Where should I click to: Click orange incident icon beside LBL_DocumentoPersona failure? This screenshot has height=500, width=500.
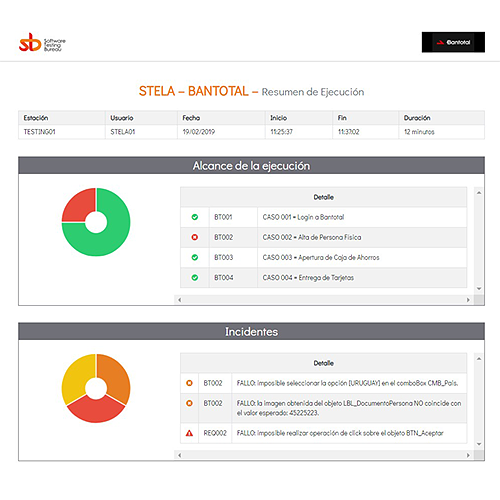pos(189,403)
